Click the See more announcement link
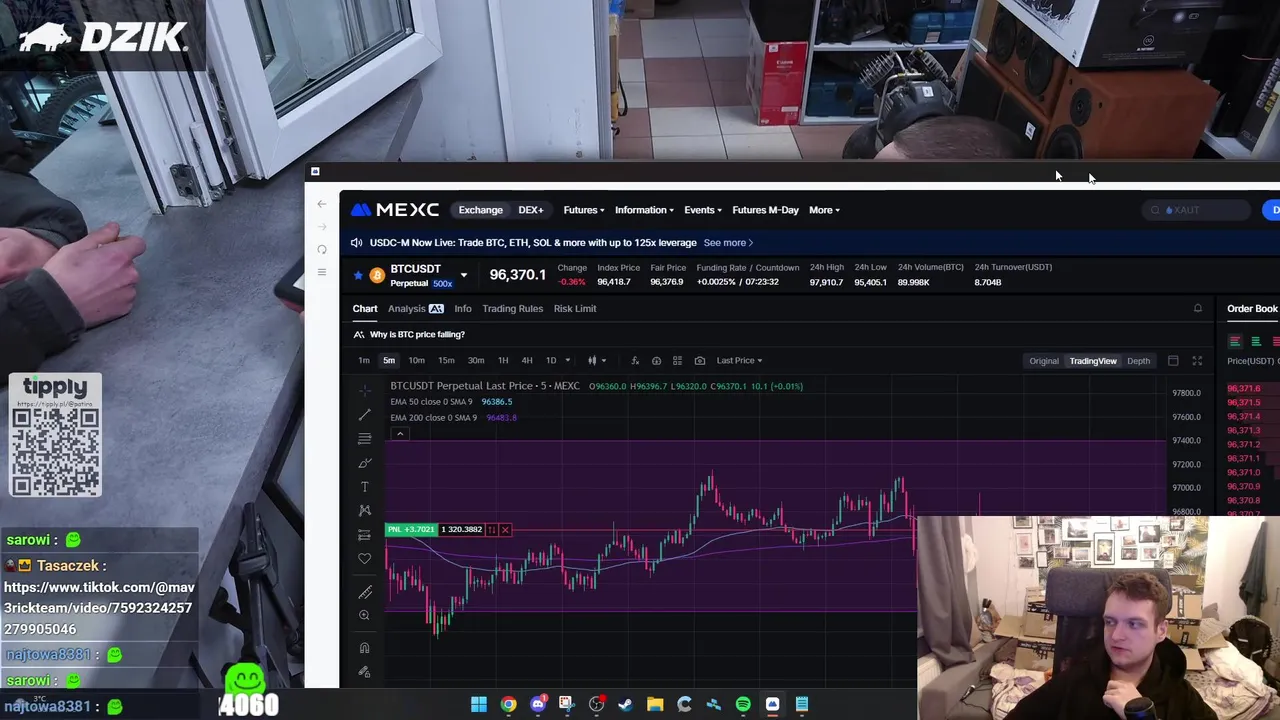 (x=728, y=242)
